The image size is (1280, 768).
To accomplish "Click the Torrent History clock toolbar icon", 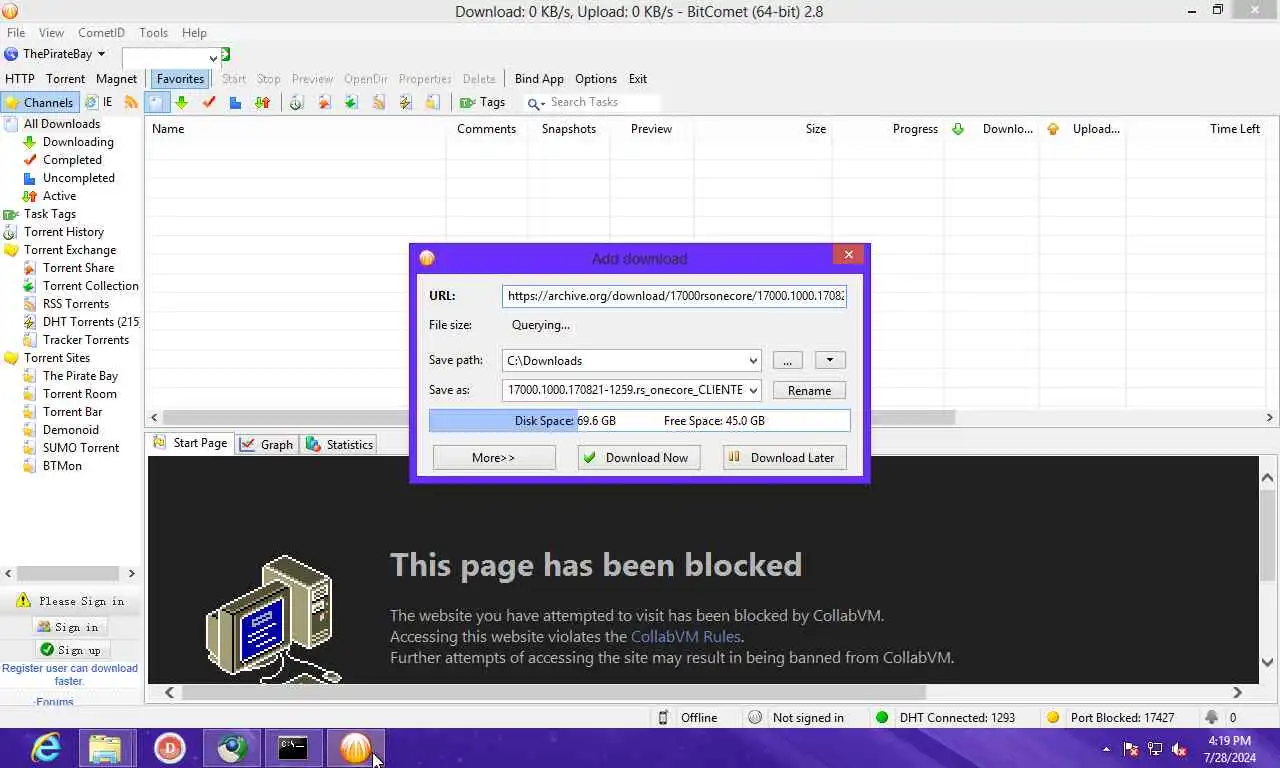I will [x=297, y=102].
